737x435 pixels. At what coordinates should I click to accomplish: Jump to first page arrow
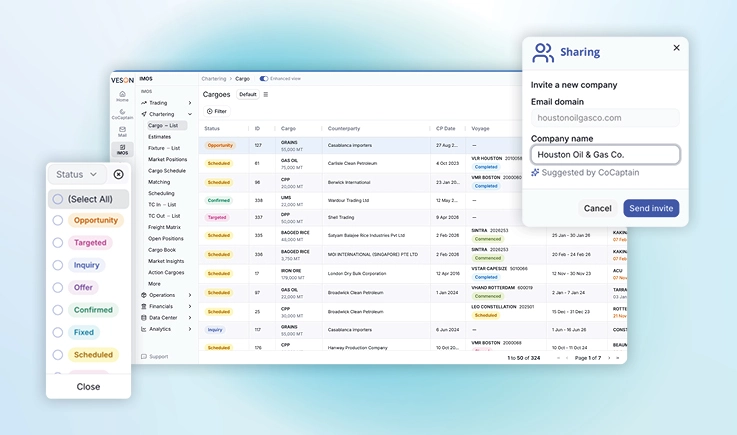click(x=558, y=358)
